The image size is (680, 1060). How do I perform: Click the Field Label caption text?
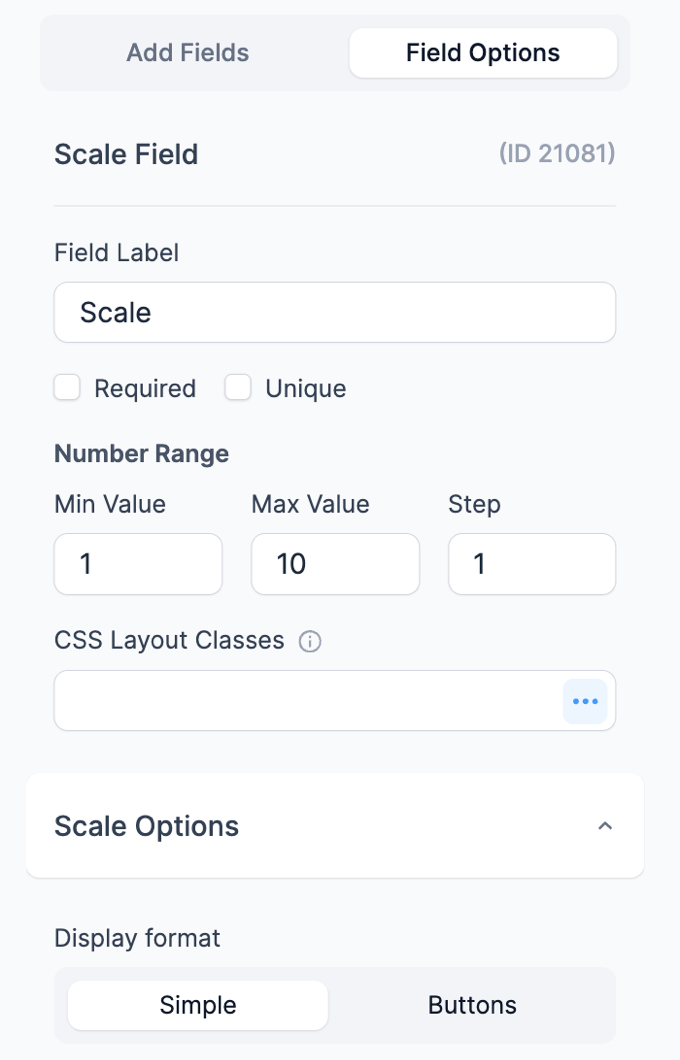coord(116,252)
